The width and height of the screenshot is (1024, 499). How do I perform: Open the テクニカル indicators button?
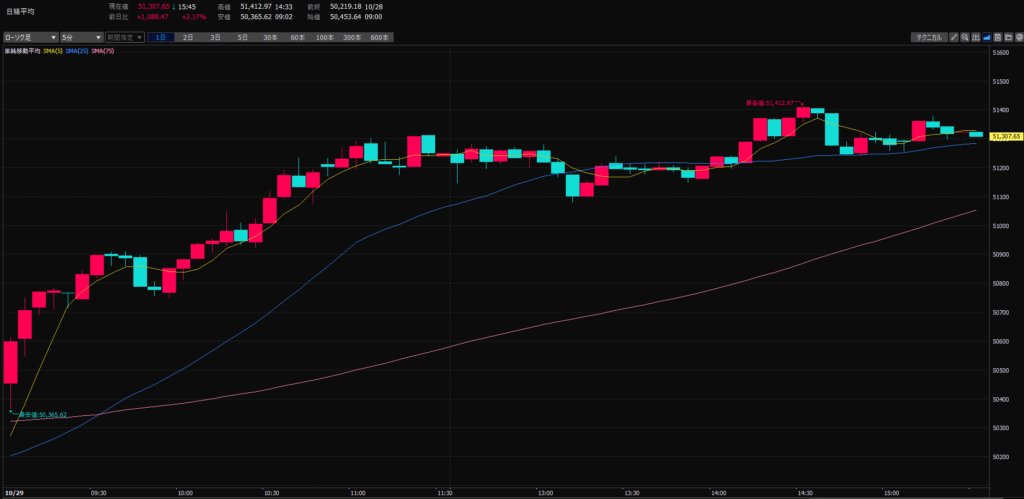[x=929, y=37]
